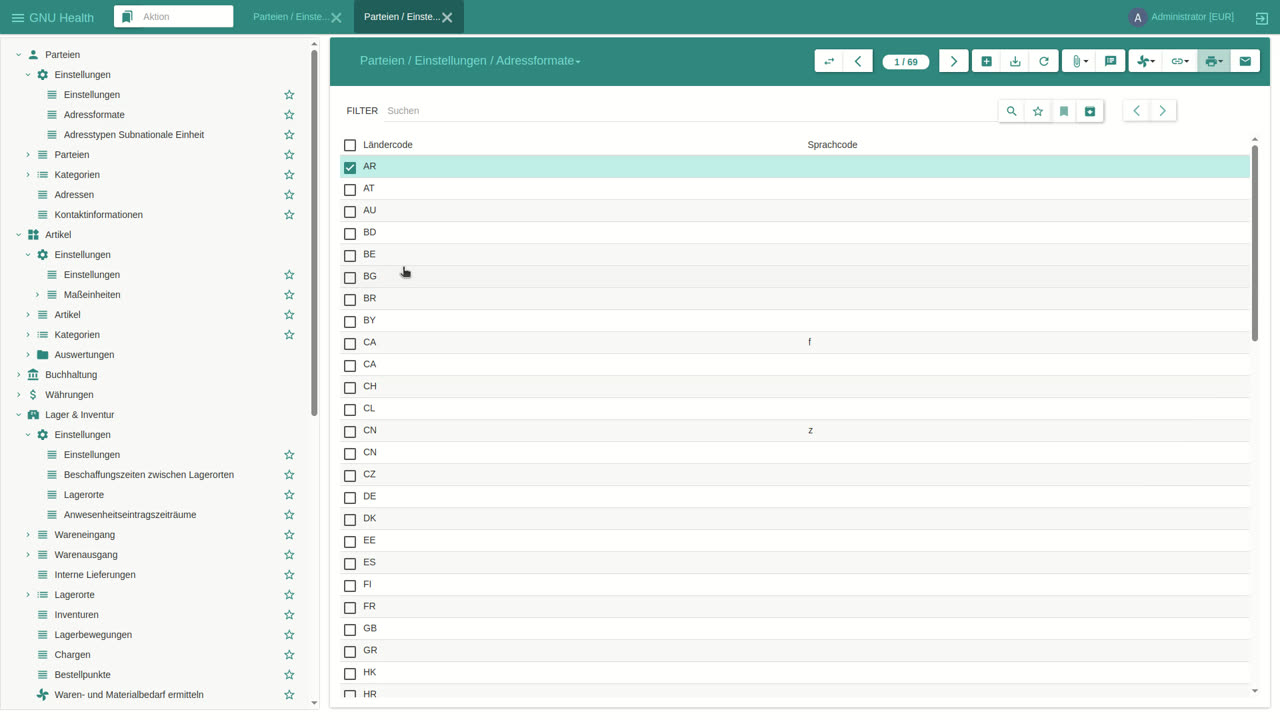Screen dimensions: 1280x720
Task: Open the action launcher menu
Action: point(1146,61)
